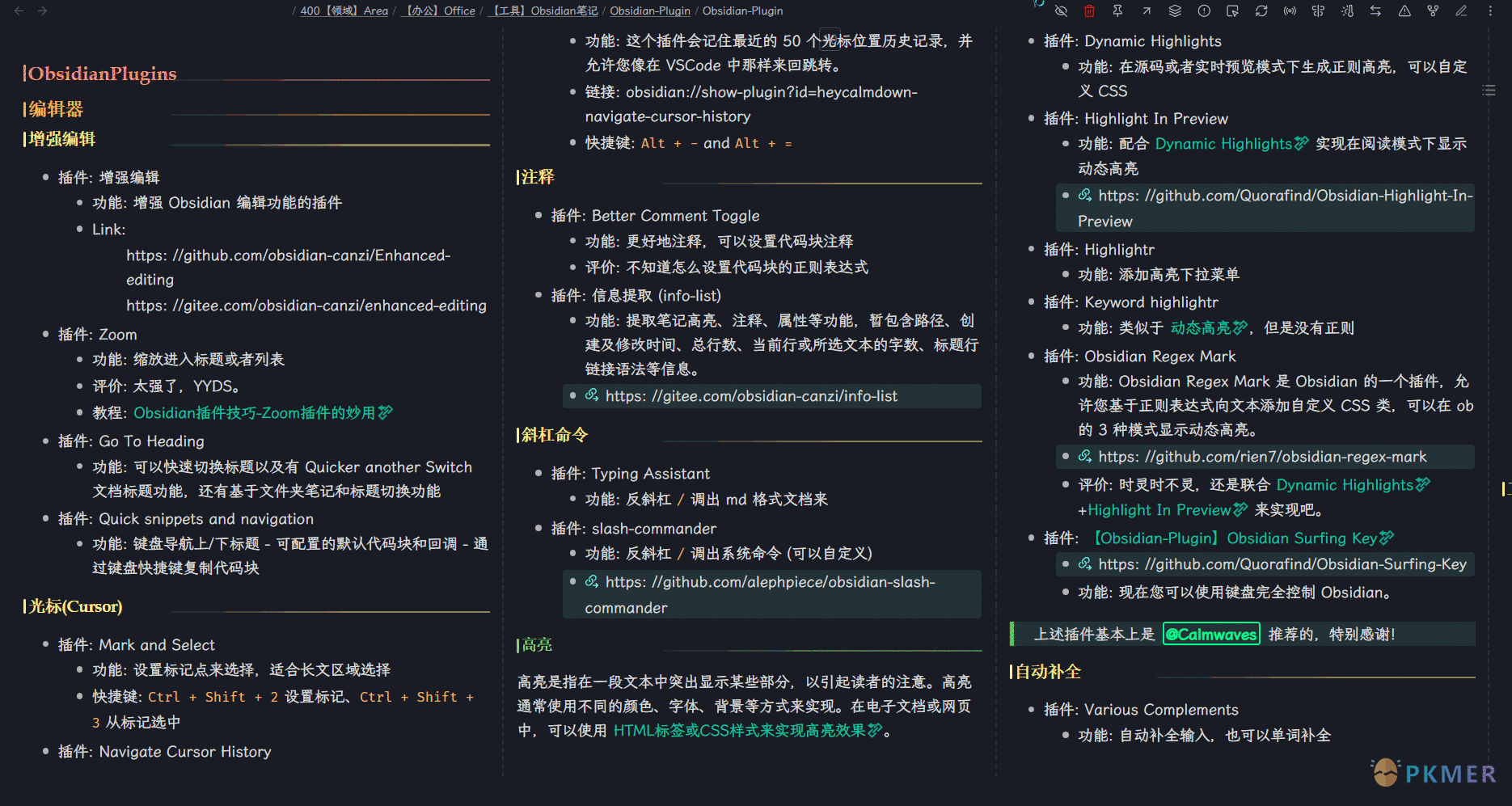The image size is (1512, 806).
Task: Click the cursor selection box icon
Action: point(1232,11)
